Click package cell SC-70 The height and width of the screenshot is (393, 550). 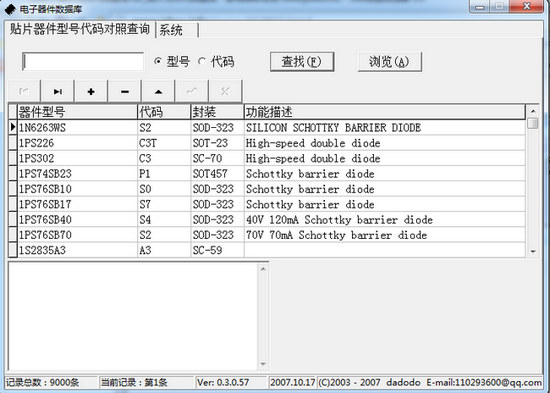pyautogui.click(x=217, y=158)
